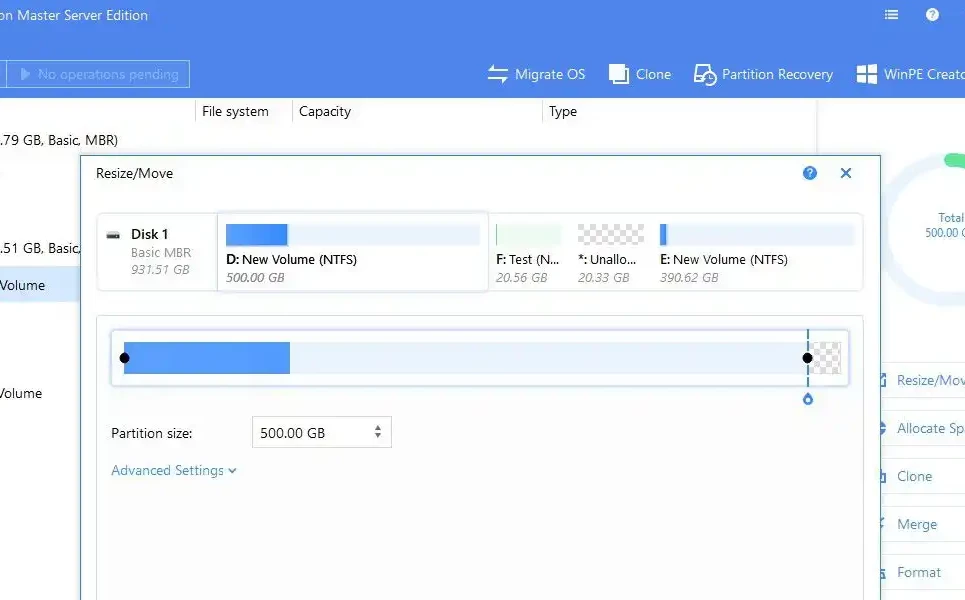Viewport: 965px width, 600px height.
Task: Click the right resize handle on partition bar
Action: [807, 358]
